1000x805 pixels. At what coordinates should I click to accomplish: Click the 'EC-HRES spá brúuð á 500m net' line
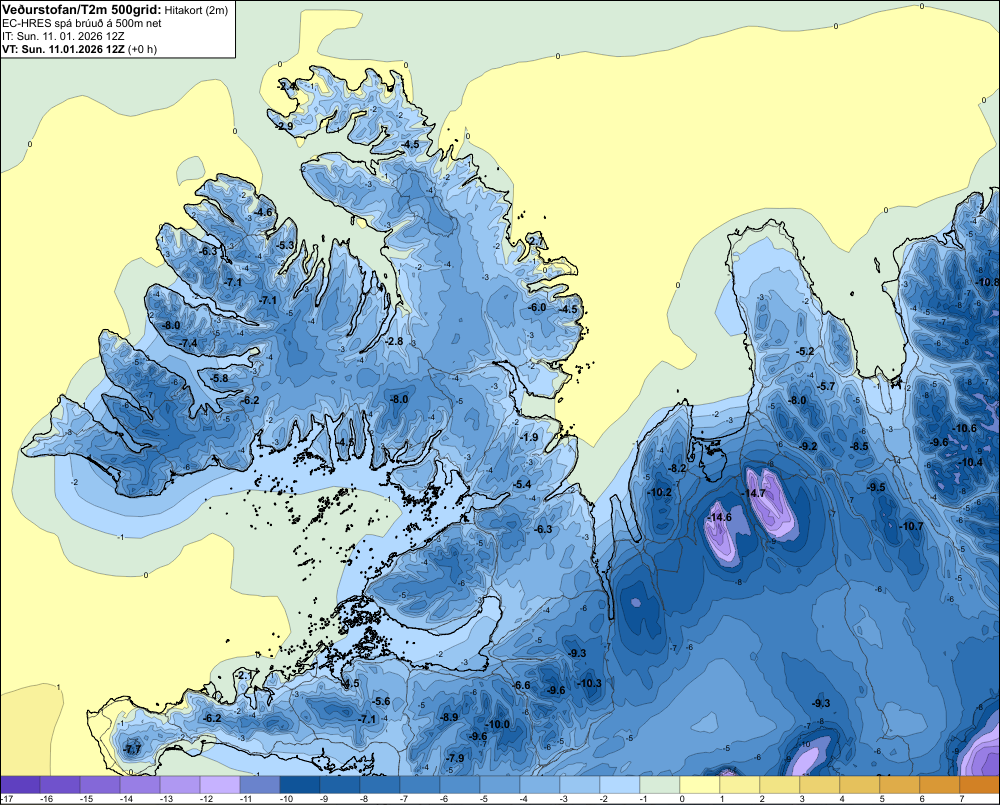click(x=82, y=24)
